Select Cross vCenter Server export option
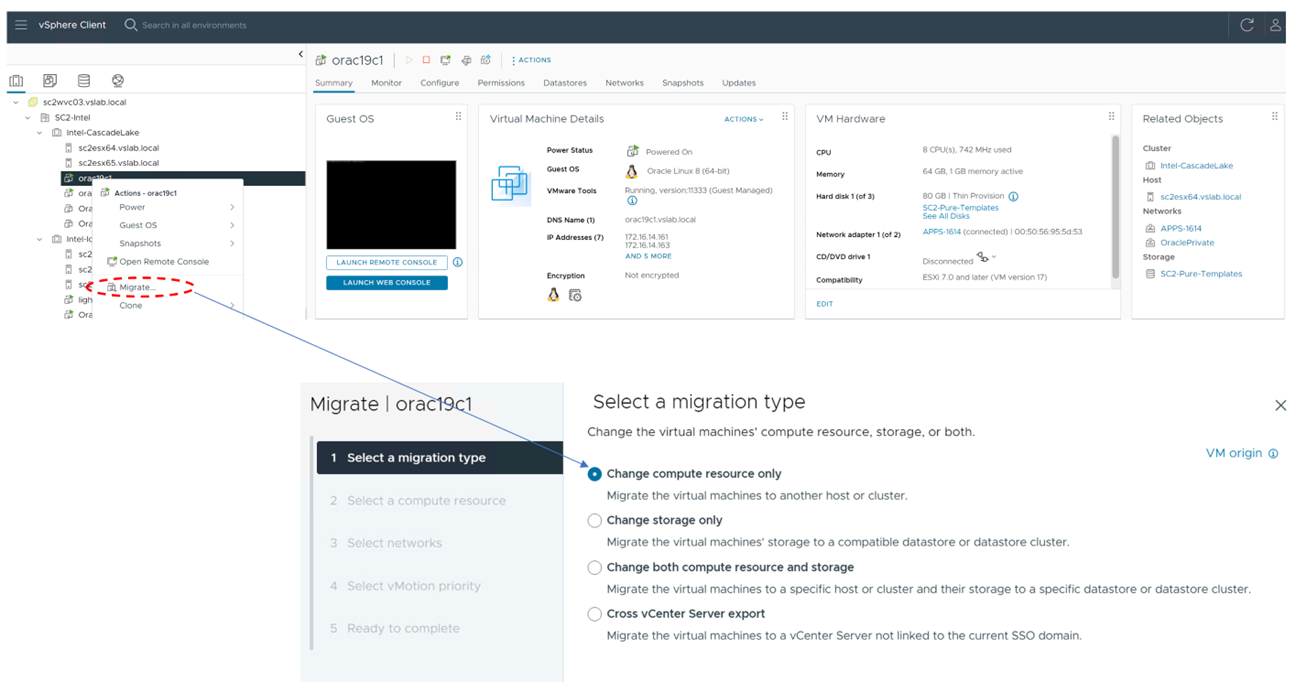This screenshot has height=682, width=1296. coord(595,614)
